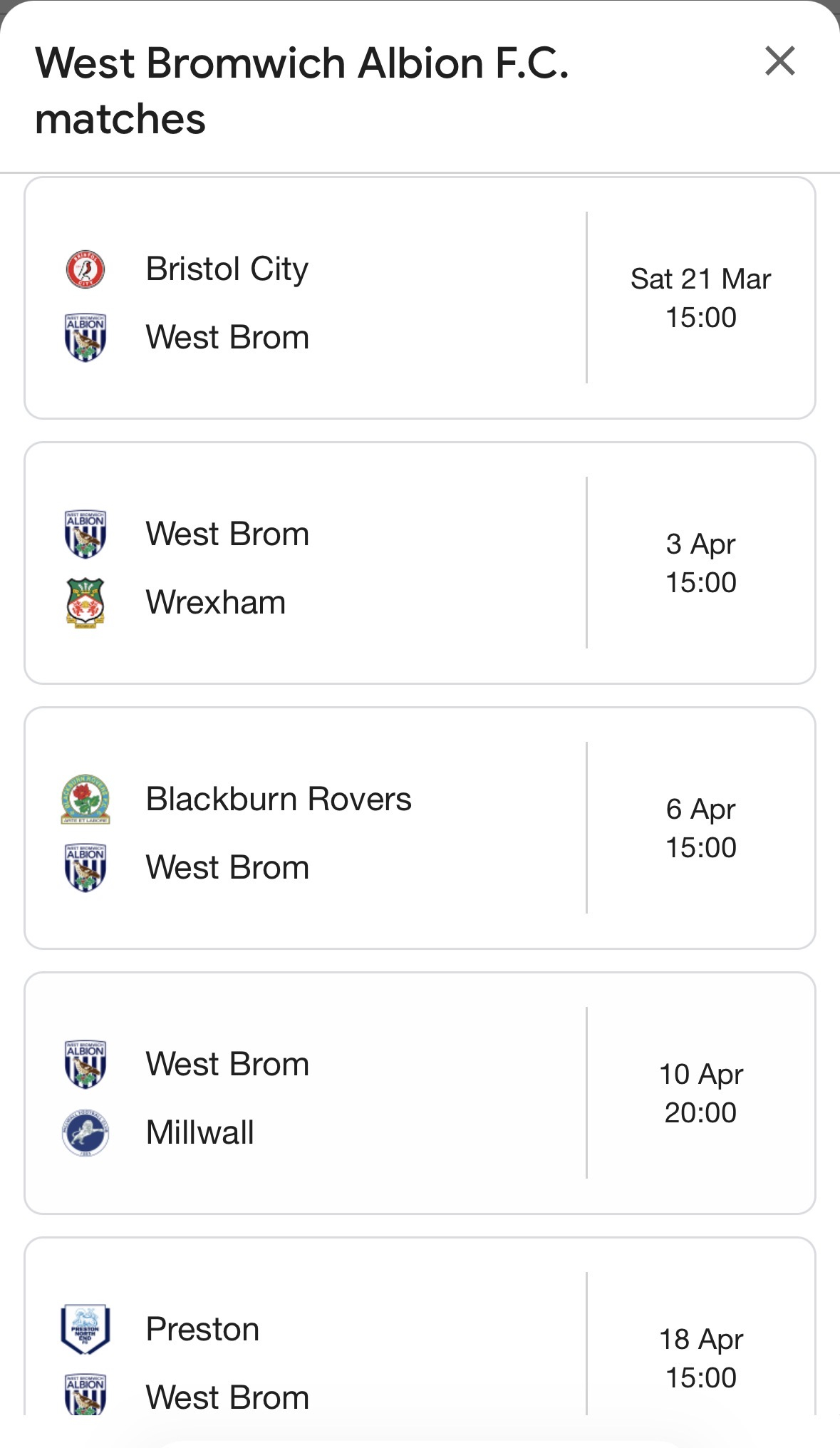Open the Wrexham team name
The image size is (840, 1448).
[216, 602]
